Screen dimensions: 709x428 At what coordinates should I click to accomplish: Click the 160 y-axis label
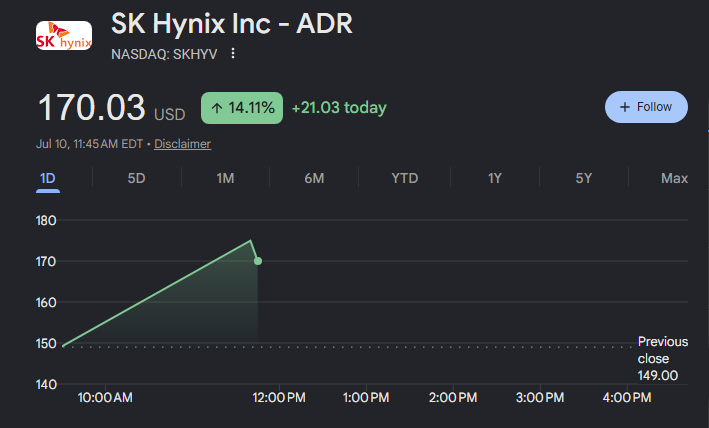(46, 303)
